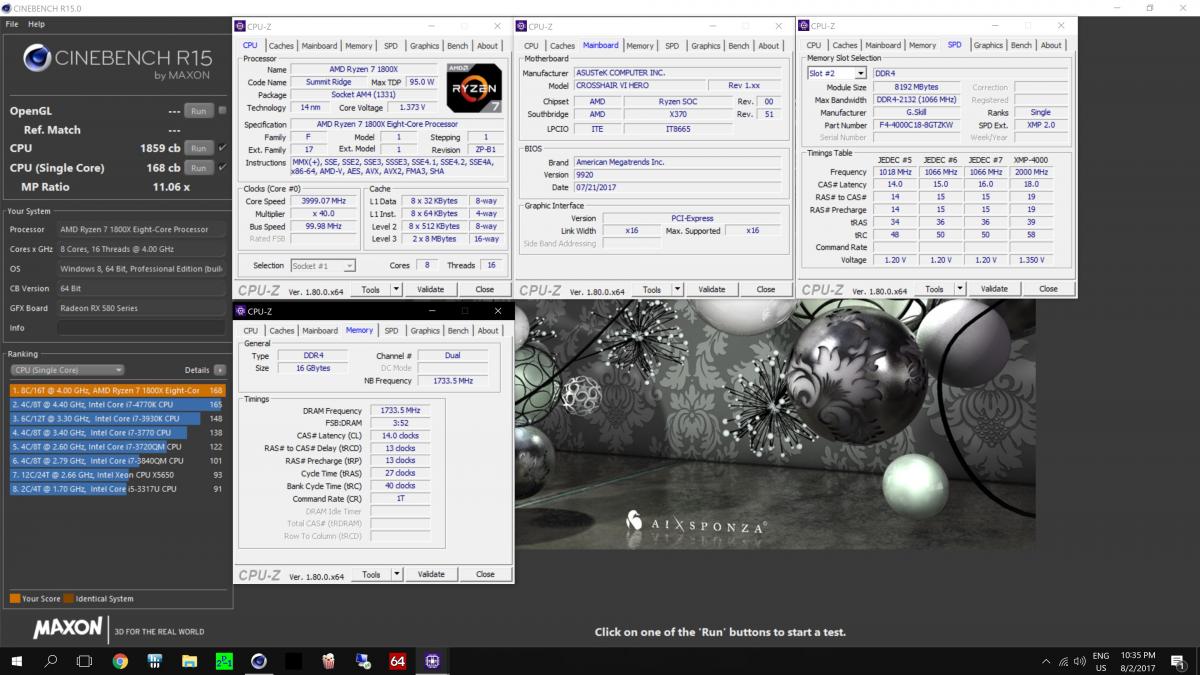
Task: Open the volume control in system tray
Action: (1078, 661)
